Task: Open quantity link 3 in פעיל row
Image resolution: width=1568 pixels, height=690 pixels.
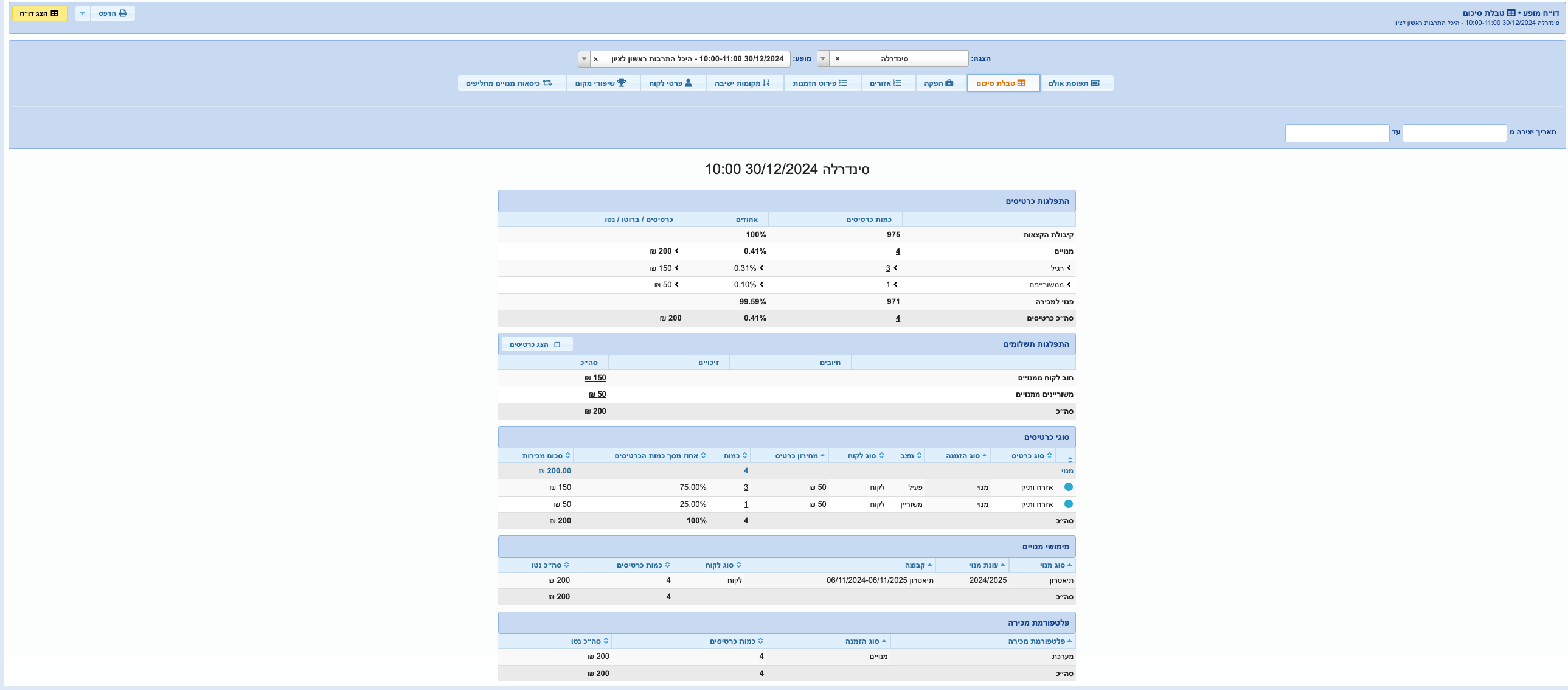Action: point(746,488)
